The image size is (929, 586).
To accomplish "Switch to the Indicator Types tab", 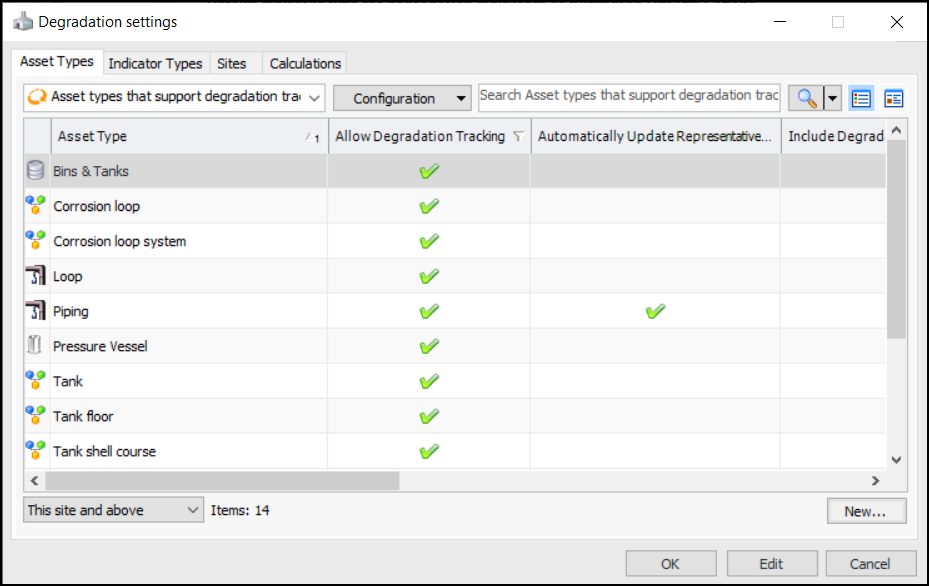I will pos(155,63).
